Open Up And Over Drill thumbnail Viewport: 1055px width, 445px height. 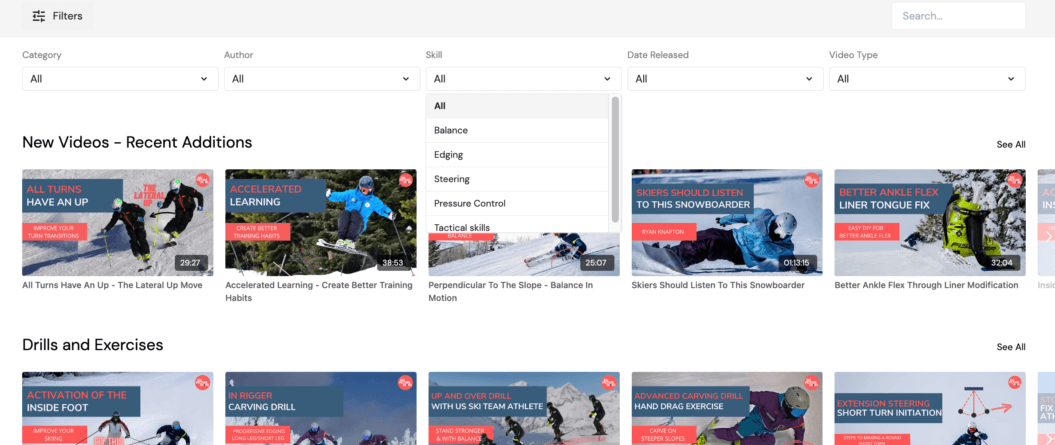(x=523, y=409)
